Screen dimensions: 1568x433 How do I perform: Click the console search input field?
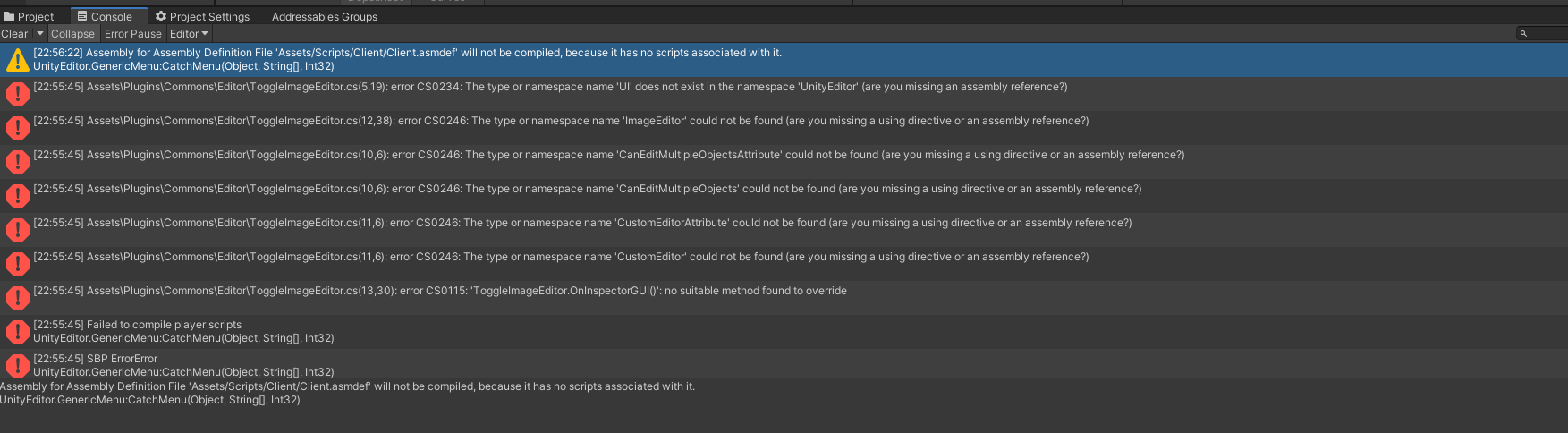pyautogui.click(x=1542, y=34)
